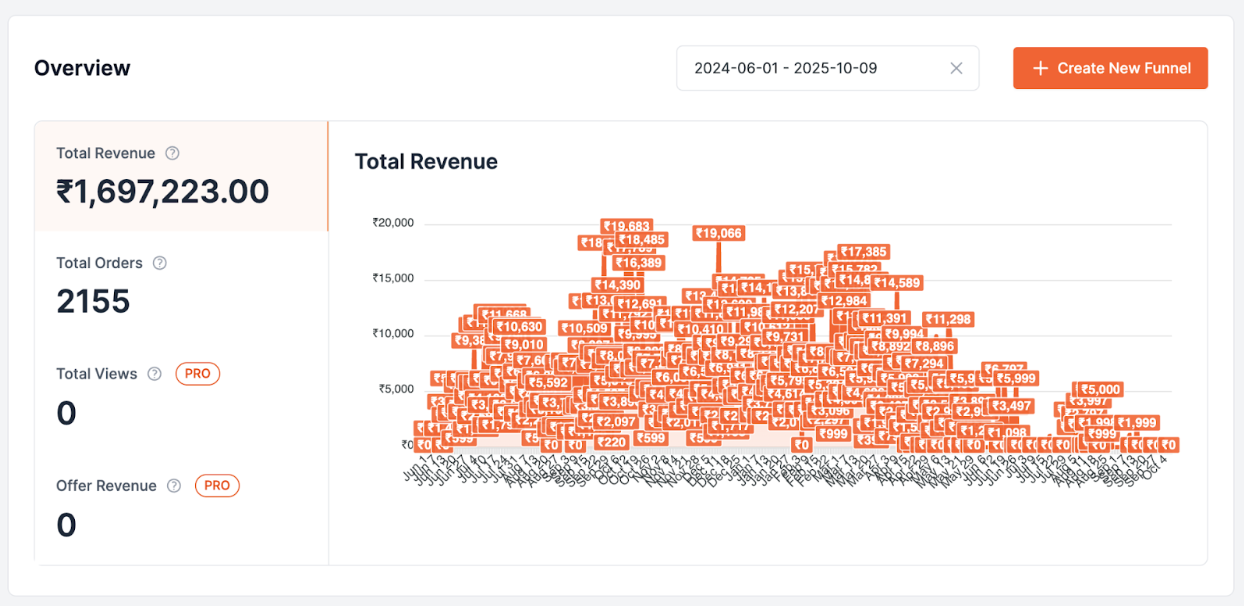Click the ₹17,385 chart data label
1244x606 pixels.
tap(864, 252)
